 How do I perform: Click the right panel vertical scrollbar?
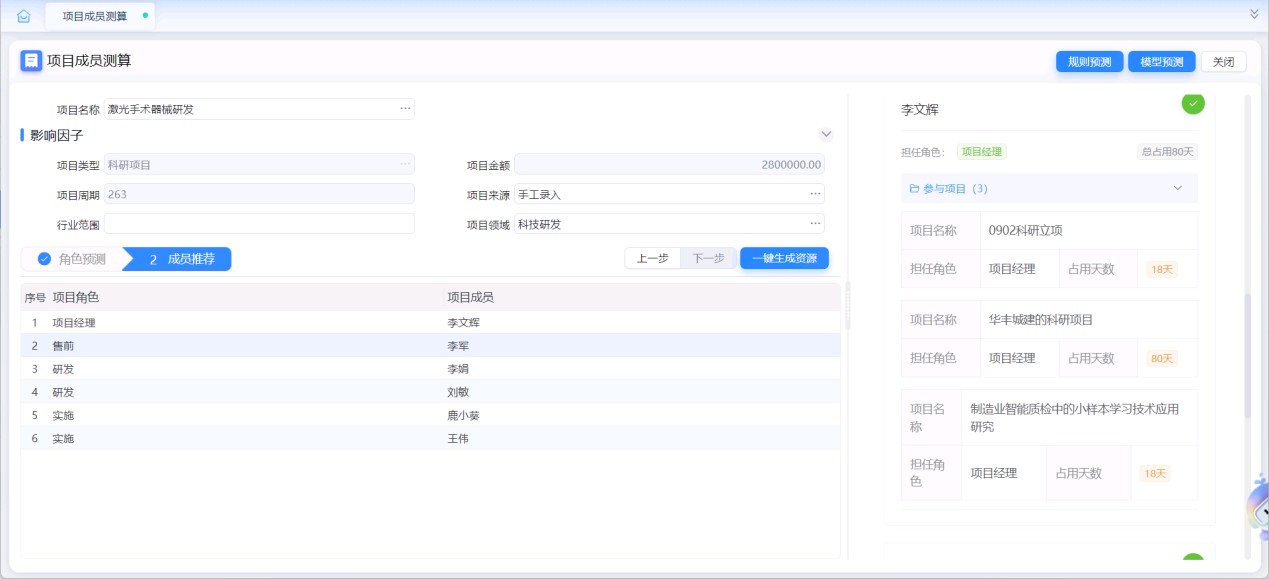click(x=1247, y=355)
